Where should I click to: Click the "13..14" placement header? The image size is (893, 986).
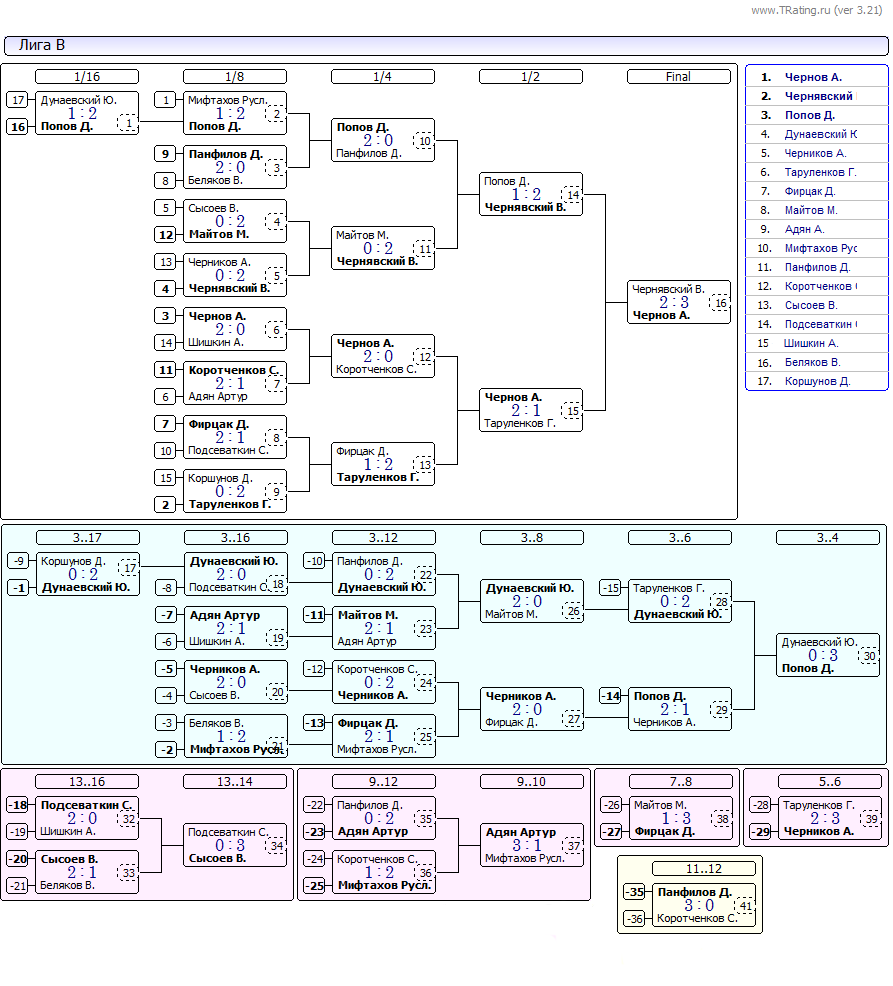(235, 782)
